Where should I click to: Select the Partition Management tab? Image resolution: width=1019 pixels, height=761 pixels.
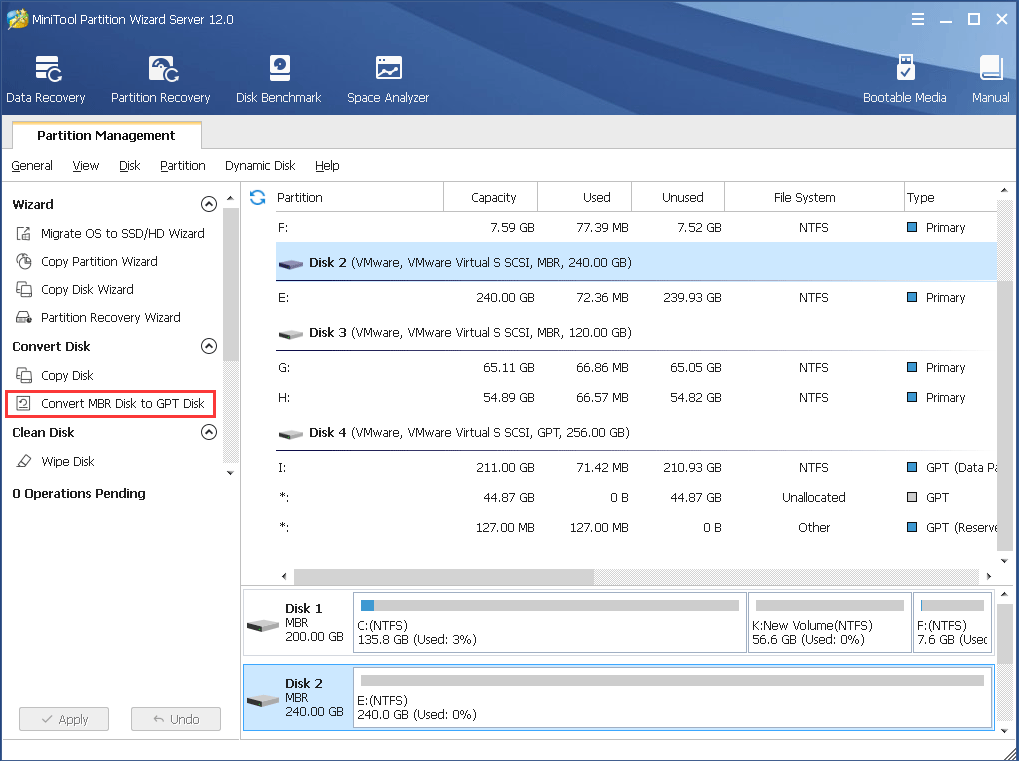[x=106, y=135]
